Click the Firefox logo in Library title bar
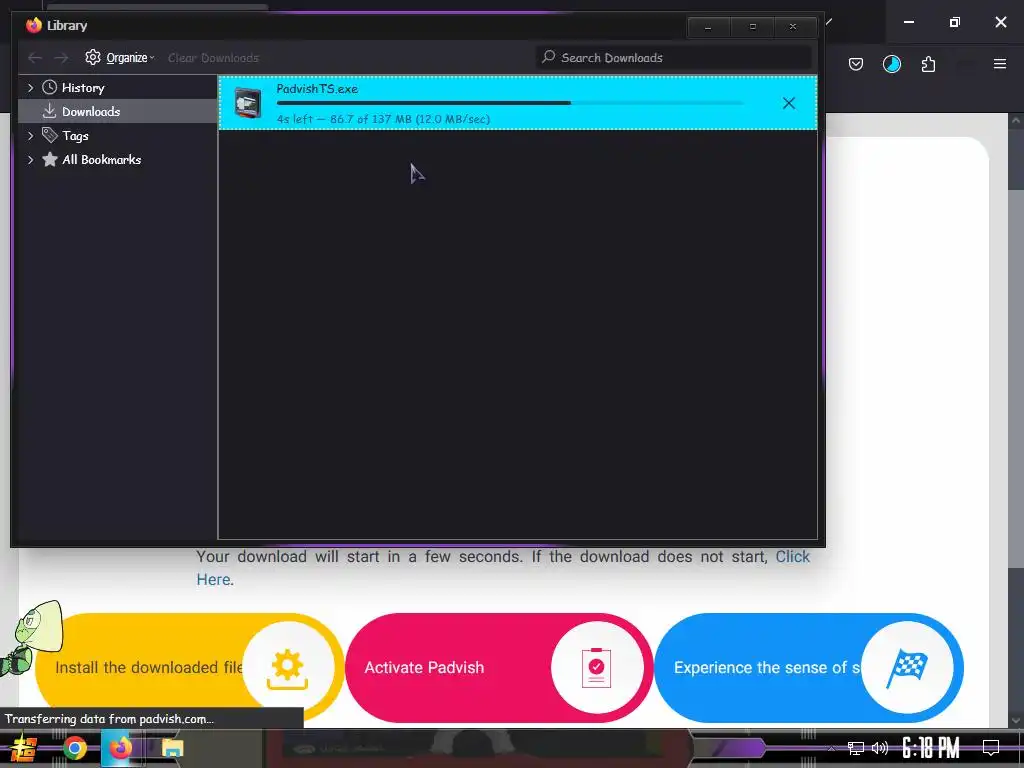This screenshot has width=1024, height=768. coord(33,25)
